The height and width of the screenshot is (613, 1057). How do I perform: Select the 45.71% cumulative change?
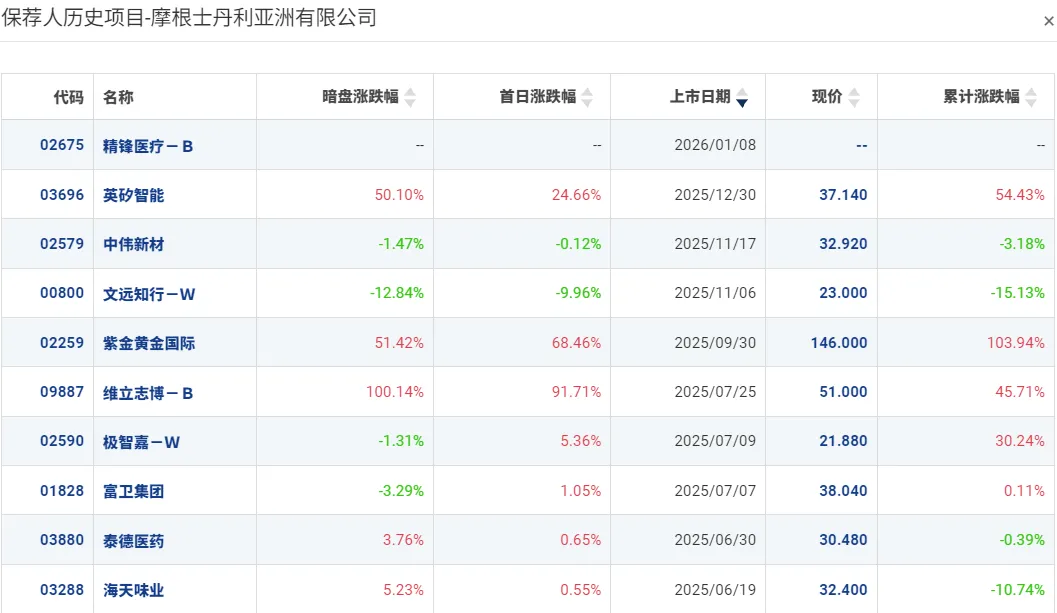pos(1020,392)
